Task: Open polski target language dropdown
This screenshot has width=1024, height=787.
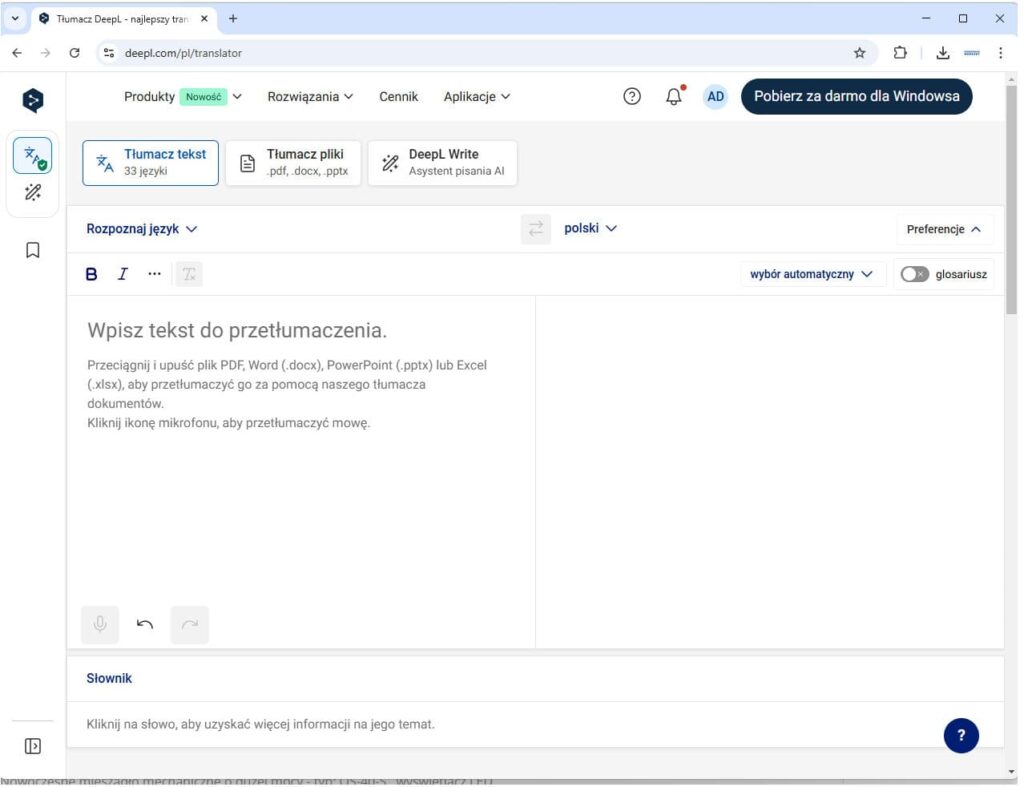Action: click(590, 229)
